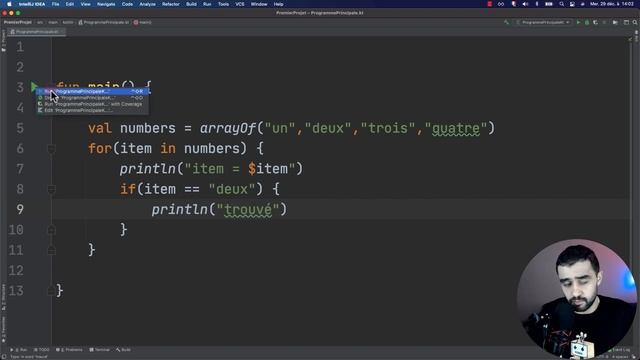Open the Help menu
Viewport: 640px width, 360px height.
click(278, 4)
